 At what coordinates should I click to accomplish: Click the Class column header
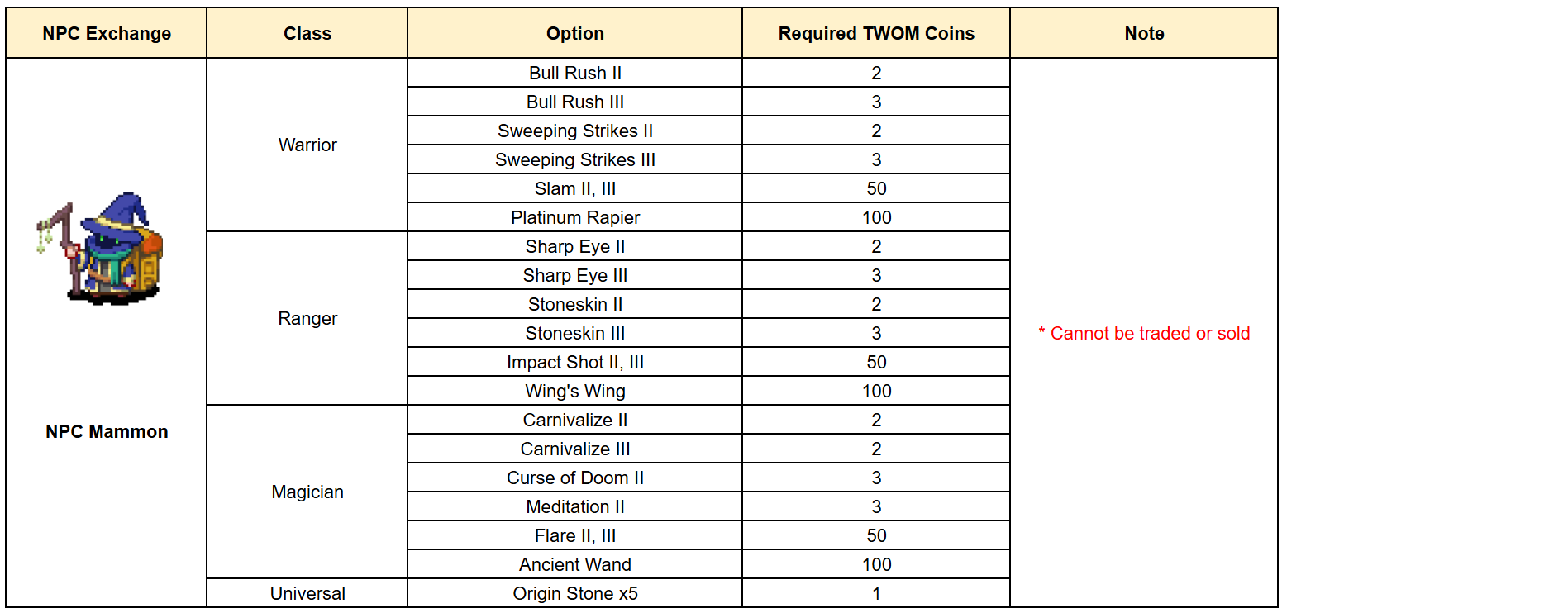(x=307, y=33)
